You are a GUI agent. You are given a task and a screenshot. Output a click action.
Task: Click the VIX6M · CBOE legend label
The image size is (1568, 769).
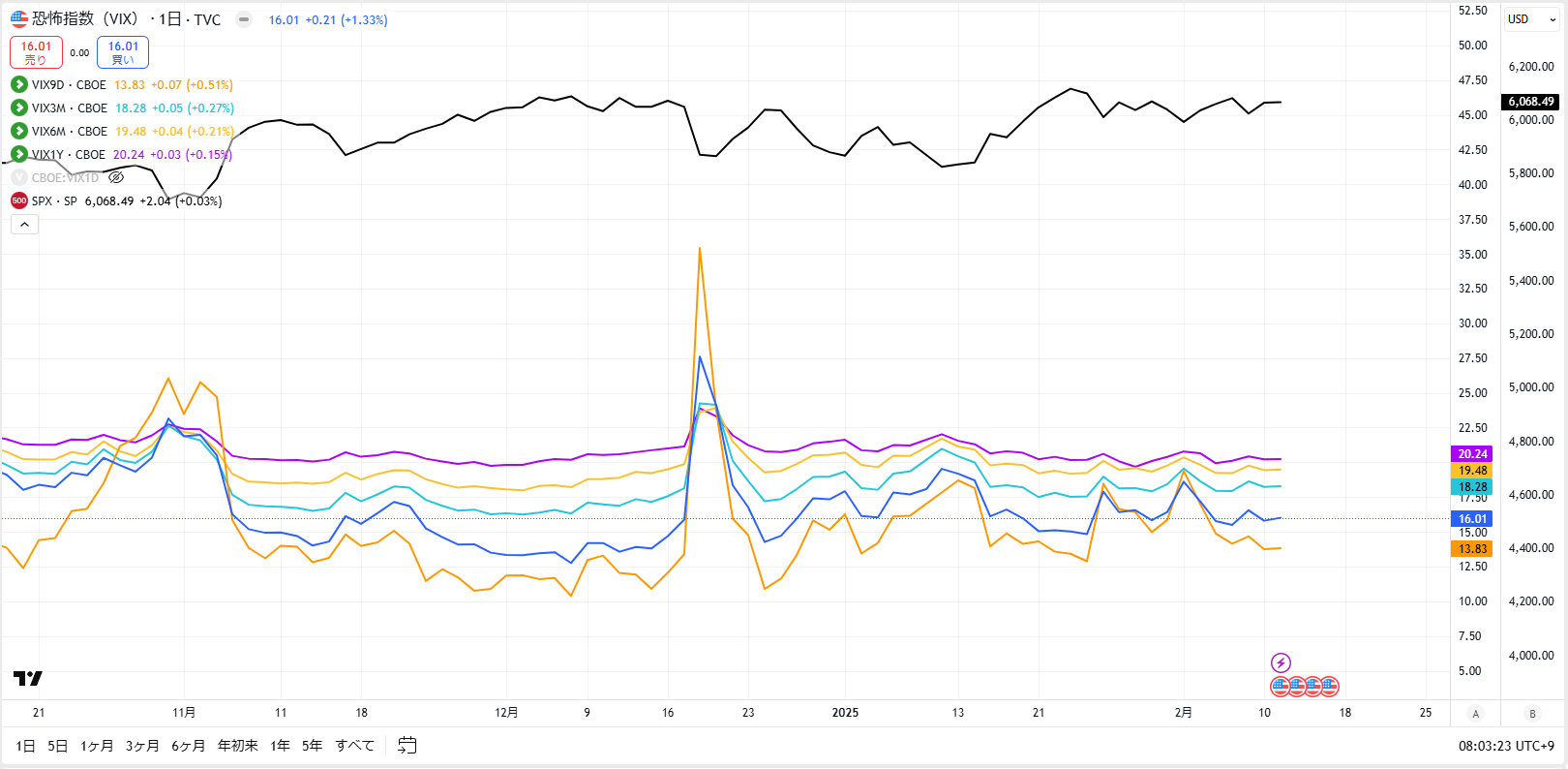(70, 132)
